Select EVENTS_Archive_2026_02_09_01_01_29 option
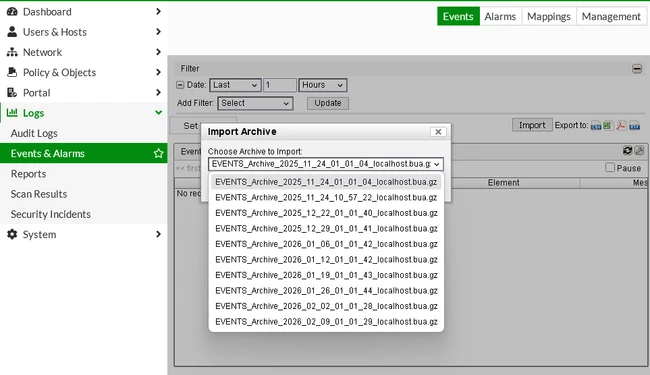 (x=326, y=322)
